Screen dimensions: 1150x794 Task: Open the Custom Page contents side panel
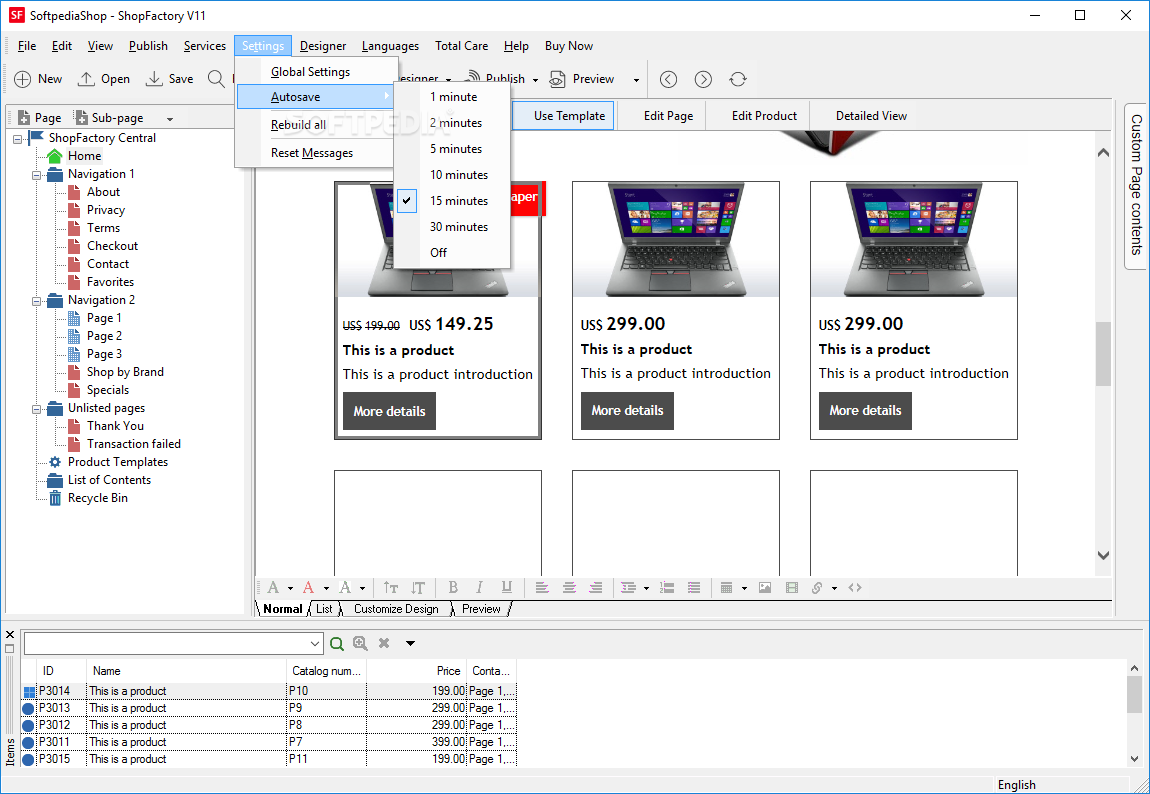1136,185
